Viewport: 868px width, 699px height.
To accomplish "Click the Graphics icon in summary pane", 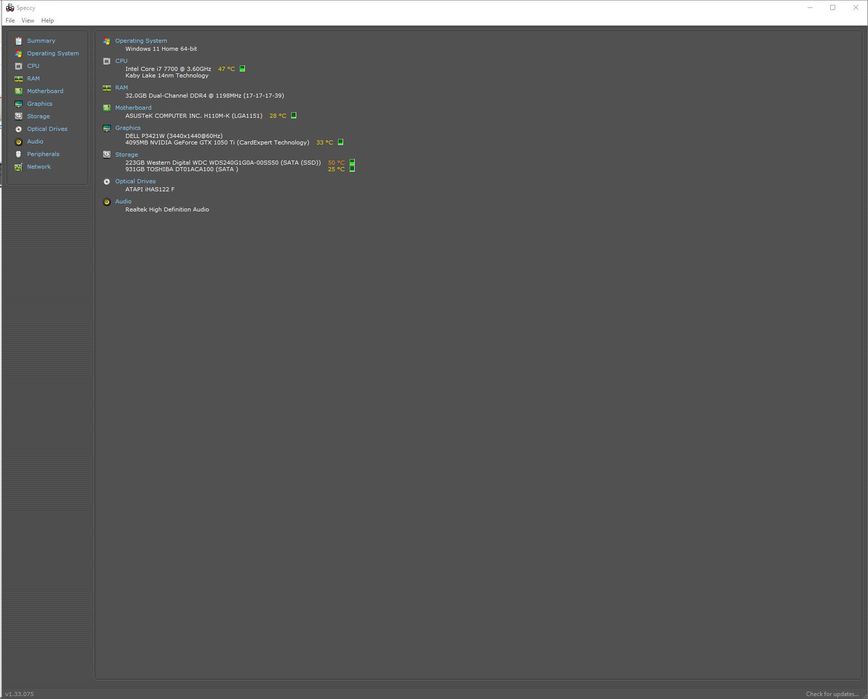I will click(x=106, y=128).
